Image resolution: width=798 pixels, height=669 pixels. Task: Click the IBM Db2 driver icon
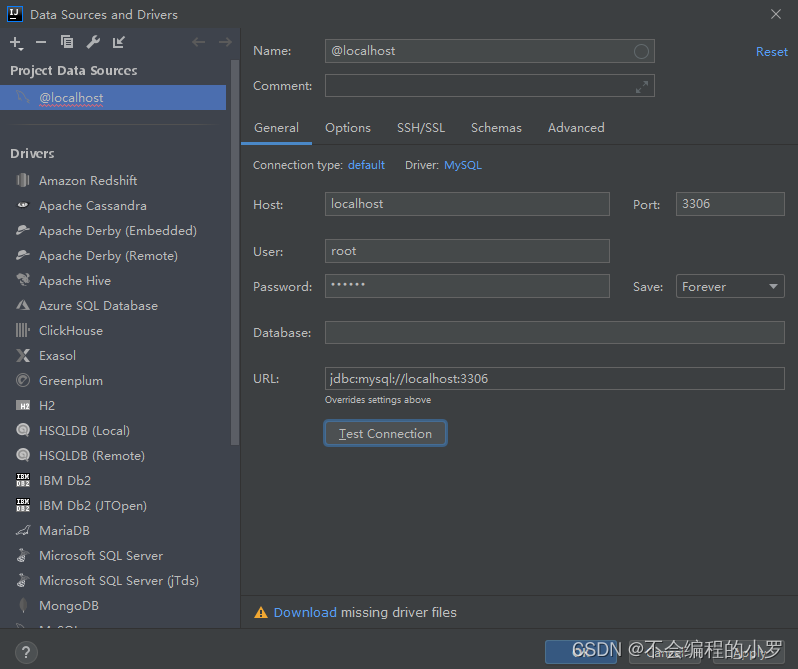click(22, 480)
